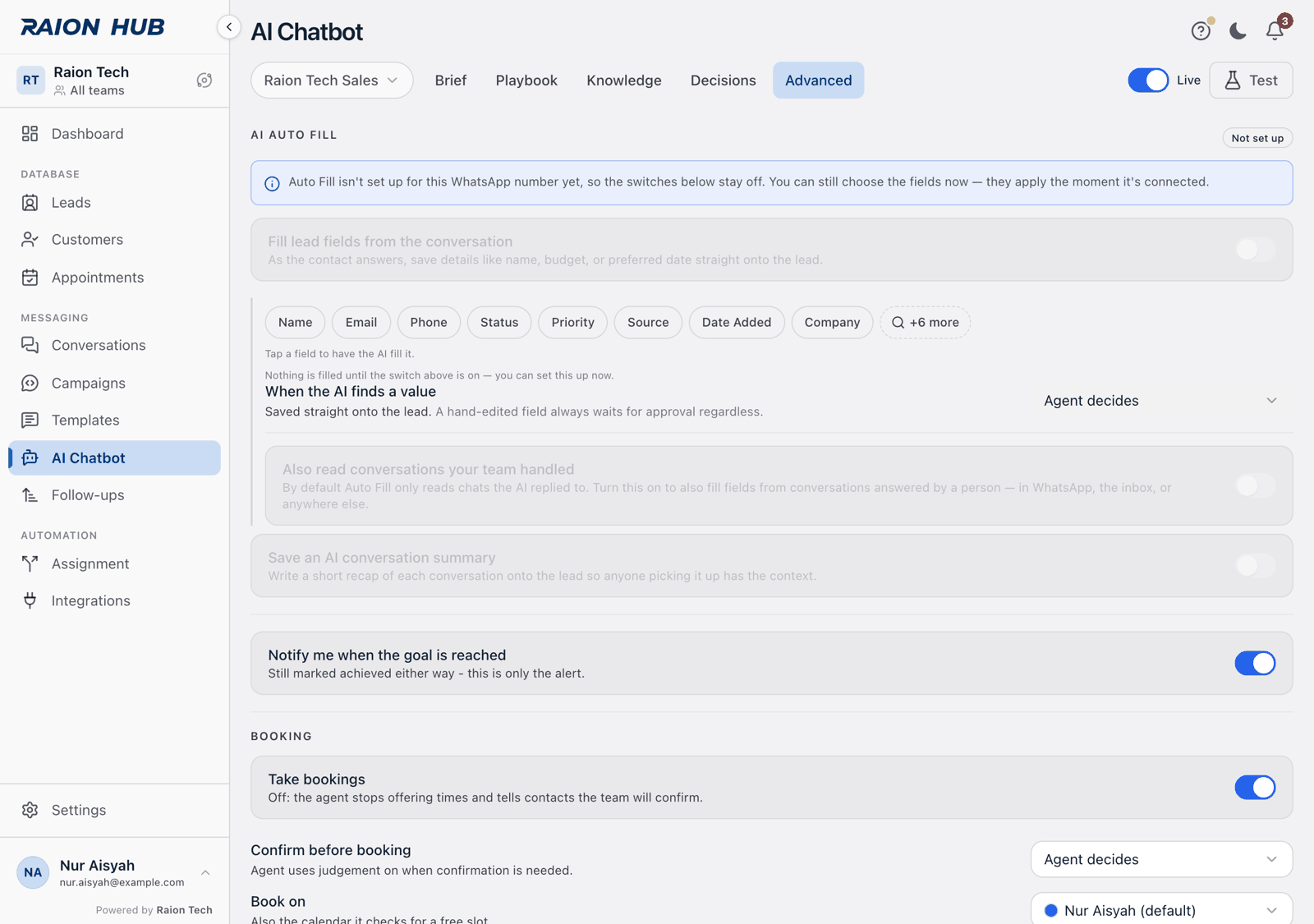Image resolution: width=1314 pixels, height=924 pixels.
Task: Click the AI Chatbot robot icon
Action: [30, 457]
